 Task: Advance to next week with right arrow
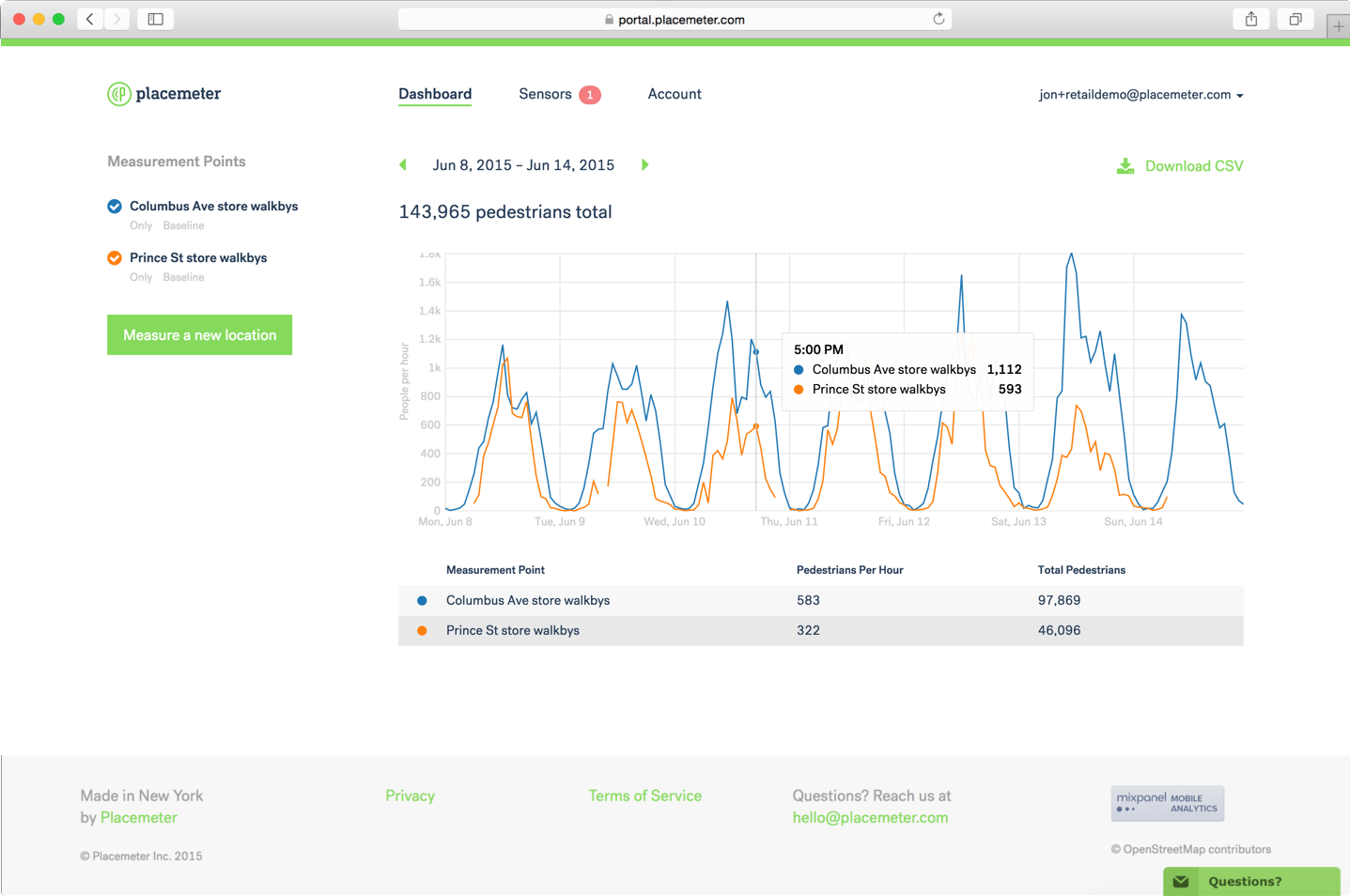pos(644,165)
